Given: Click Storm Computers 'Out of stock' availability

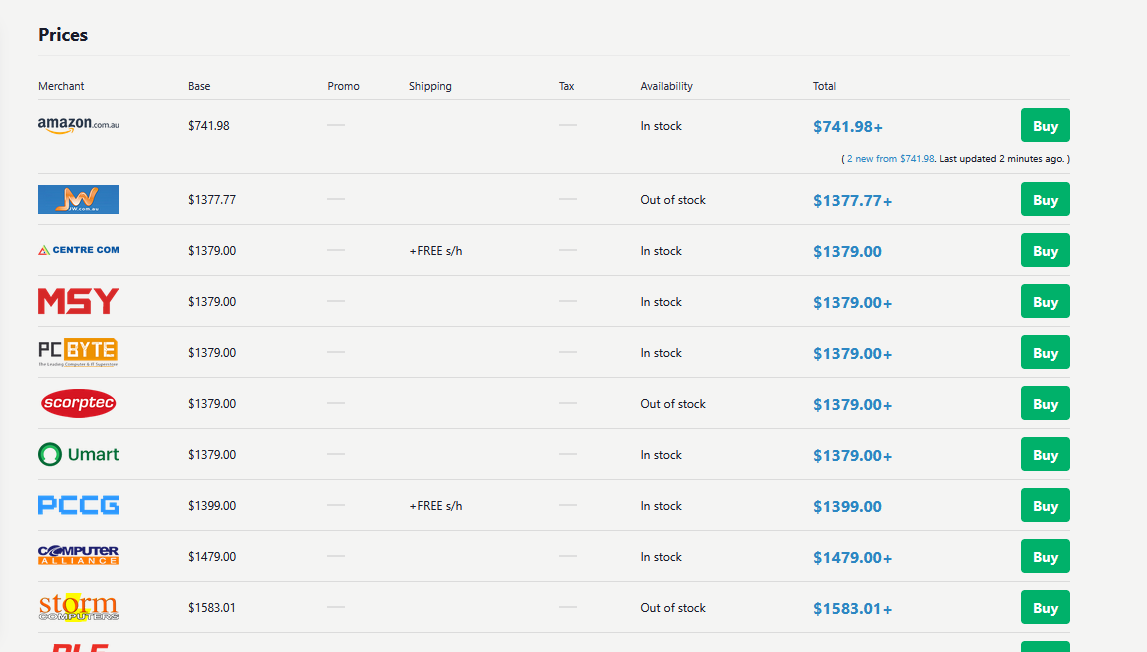Looking at the screenshot, I should click(x=673, y=607).
